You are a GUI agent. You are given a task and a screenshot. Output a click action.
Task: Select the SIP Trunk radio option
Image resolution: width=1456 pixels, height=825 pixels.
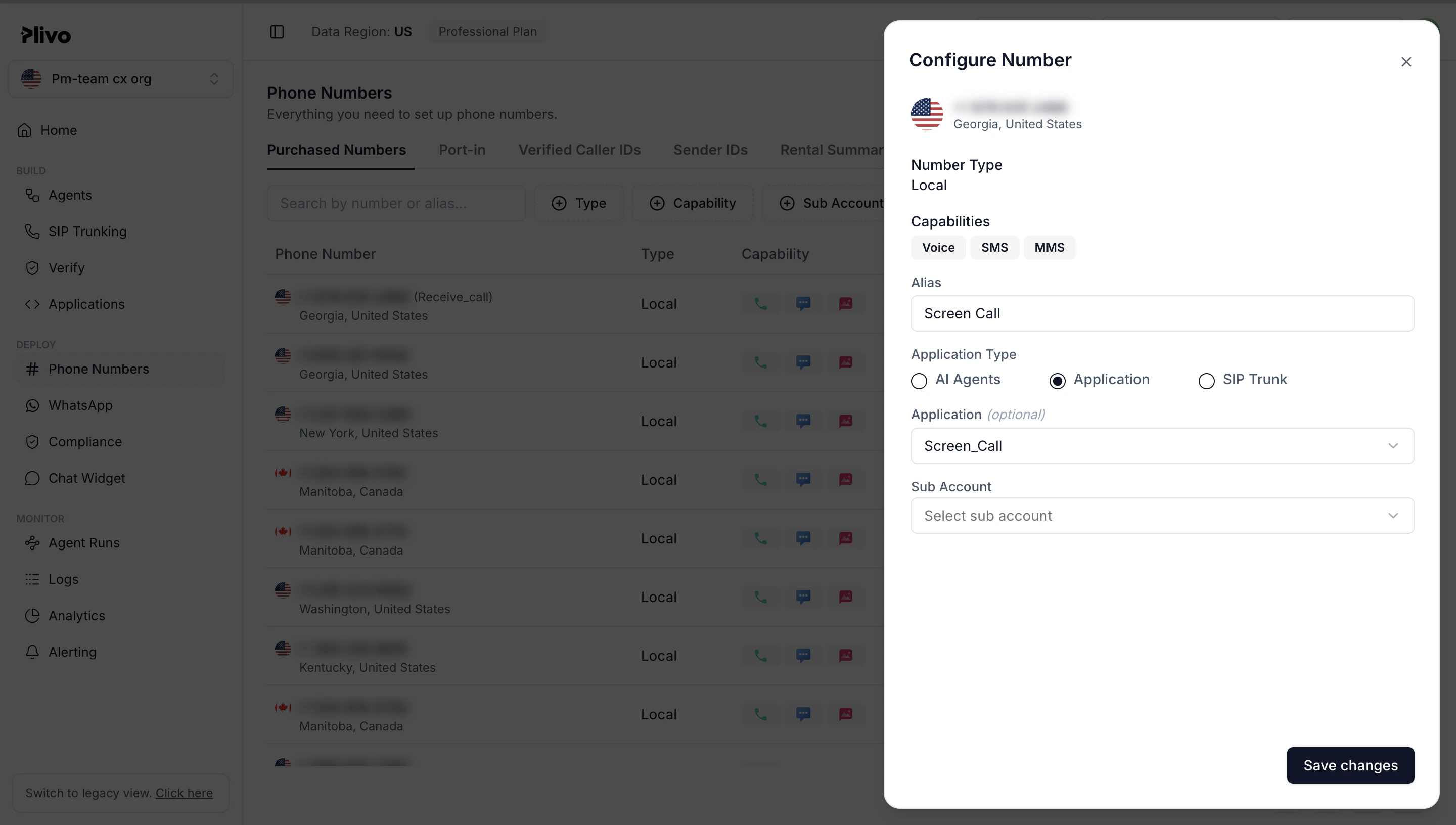1206,381
